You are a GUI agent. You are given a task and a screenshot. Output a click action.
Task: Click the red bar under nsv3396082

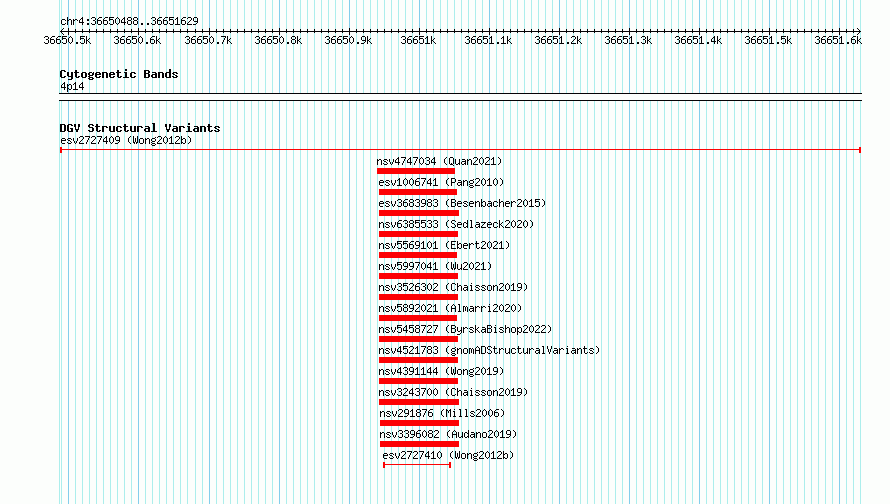[x=419, y=444]
